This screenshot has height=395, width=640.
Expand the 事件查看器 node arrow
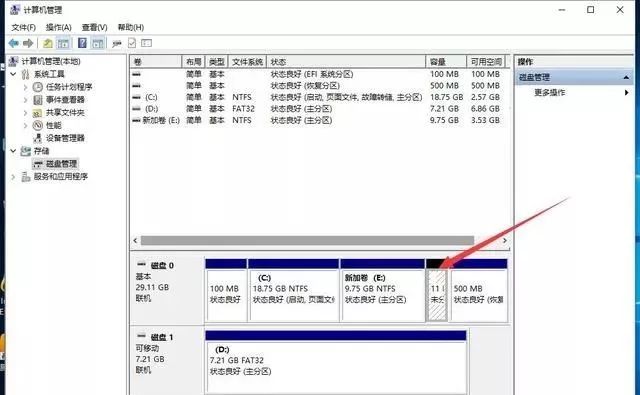coord(25,100)
